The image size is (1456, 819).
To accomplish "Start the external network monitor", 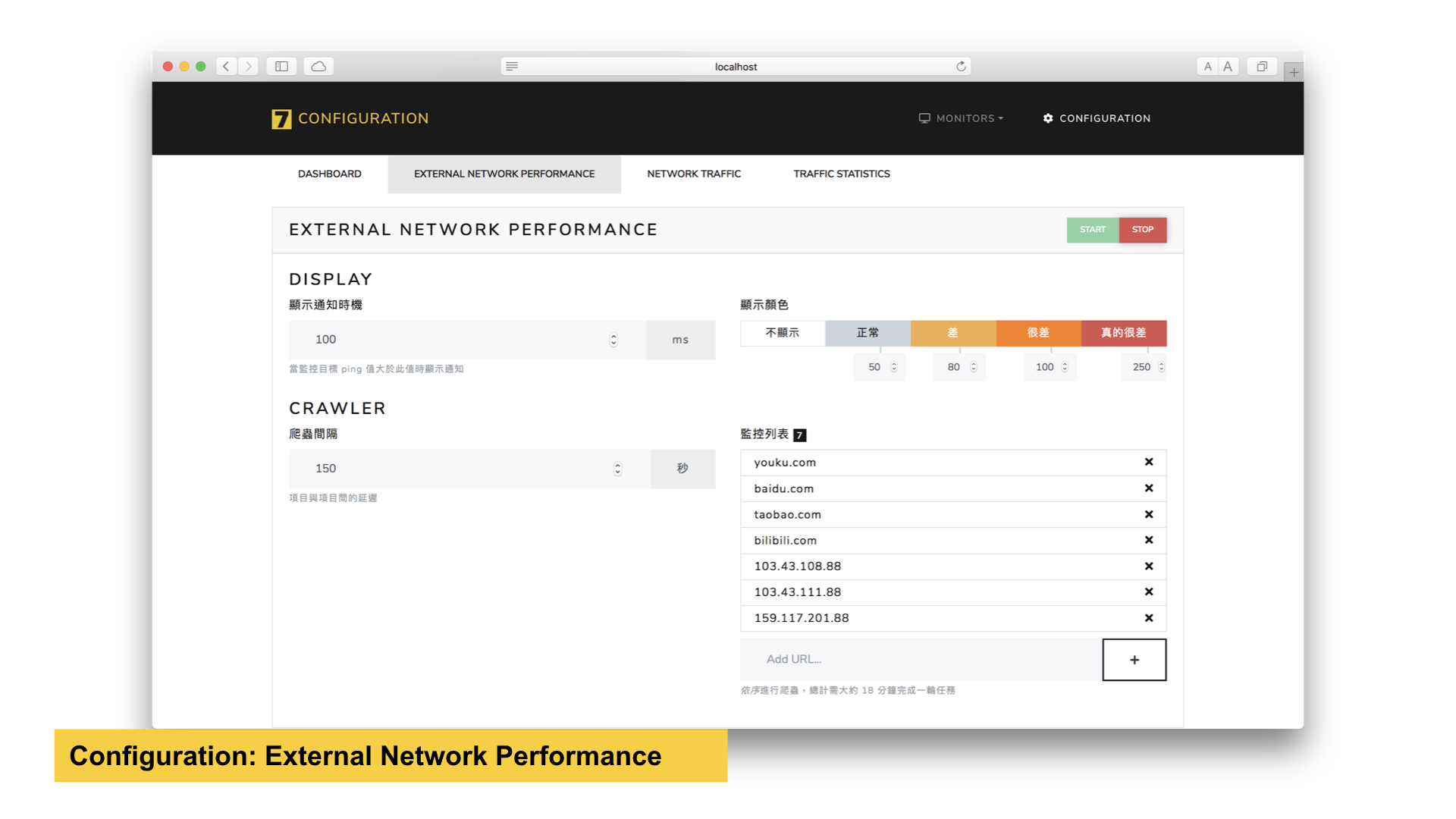I will tap(1093, 230).
